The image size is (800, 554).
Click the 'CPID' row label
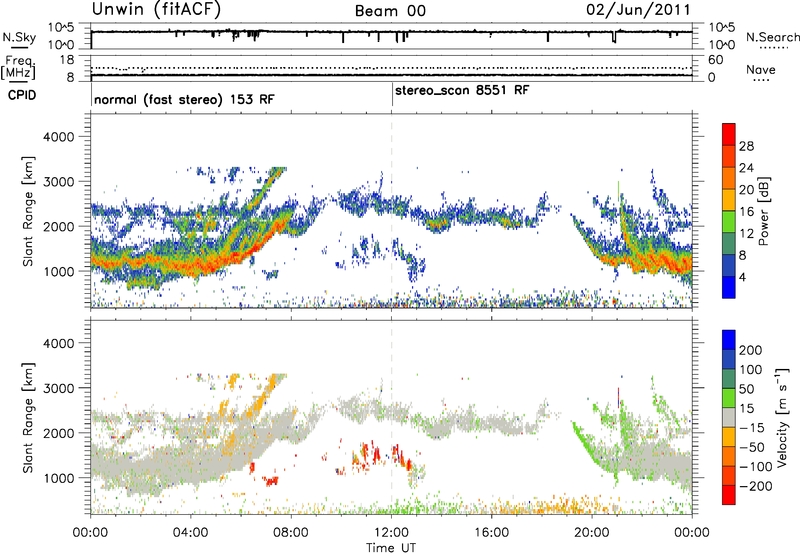click(22, 95)
